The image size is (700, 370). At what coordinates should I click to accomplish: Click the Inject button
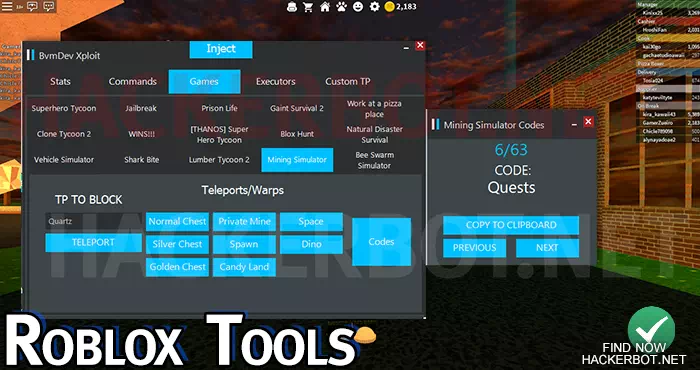(221, 49)
